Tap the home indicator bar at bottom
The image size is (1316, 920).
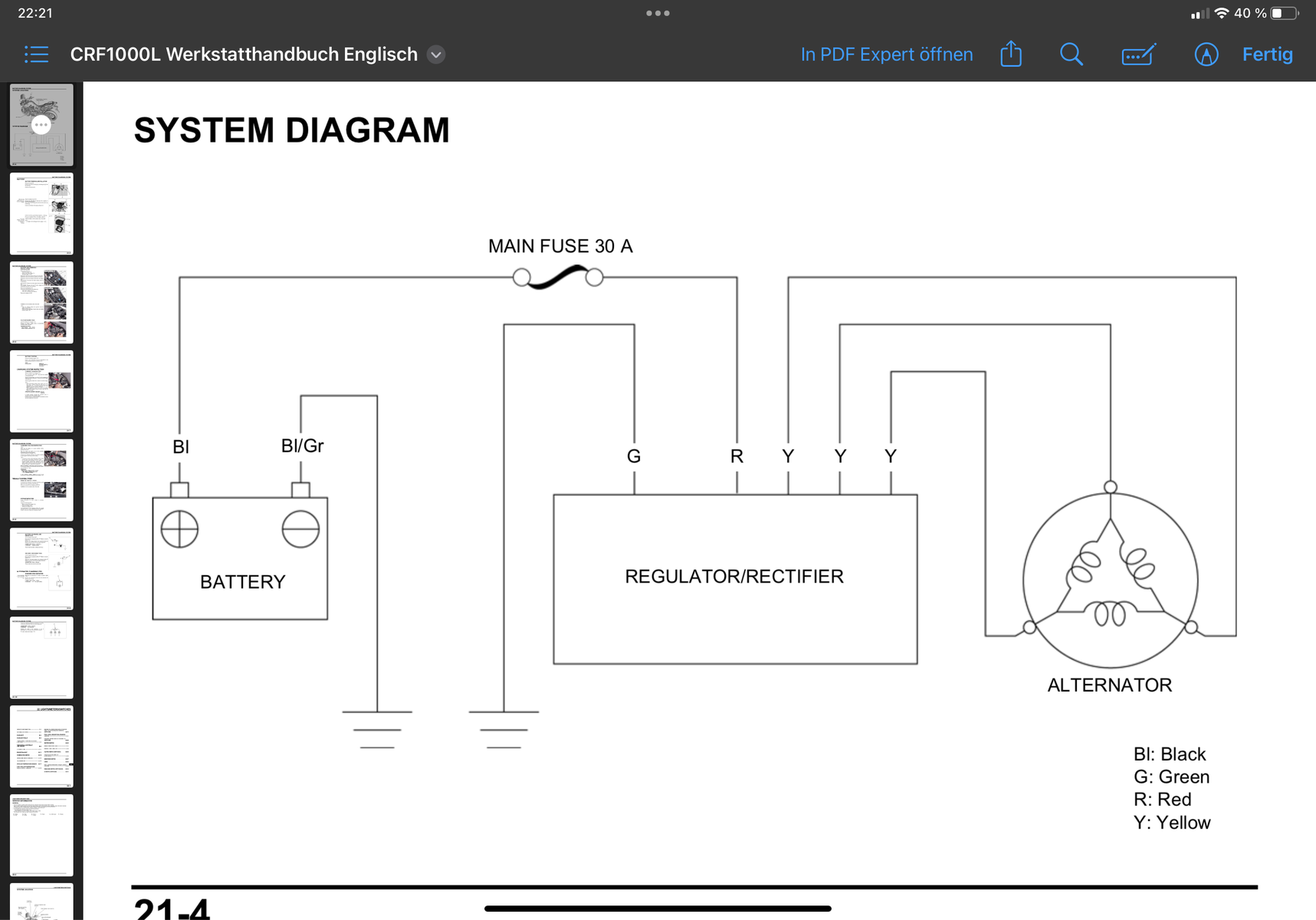[658, 909]
